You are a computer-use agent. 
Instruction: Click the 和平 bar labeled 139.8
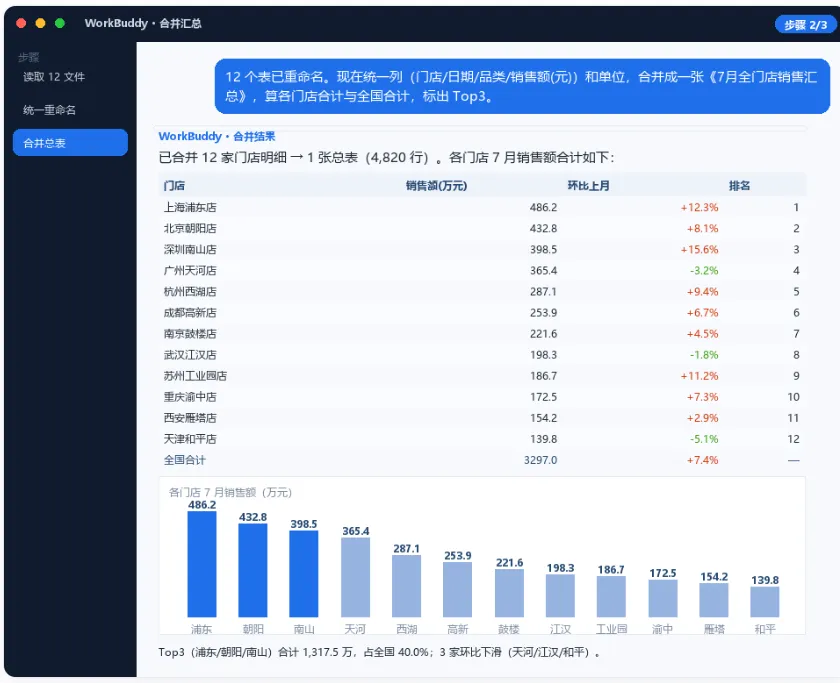[x=764, y=602]
